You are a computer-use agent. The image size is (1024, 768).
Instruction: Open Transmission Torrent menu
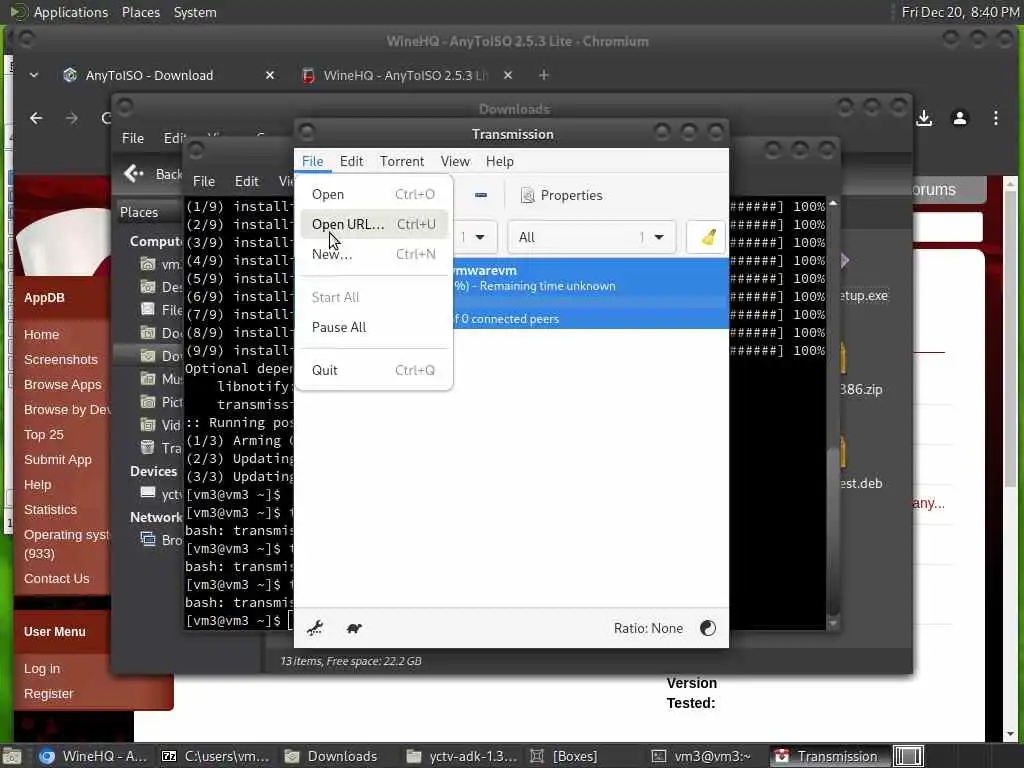click(402, 161)
